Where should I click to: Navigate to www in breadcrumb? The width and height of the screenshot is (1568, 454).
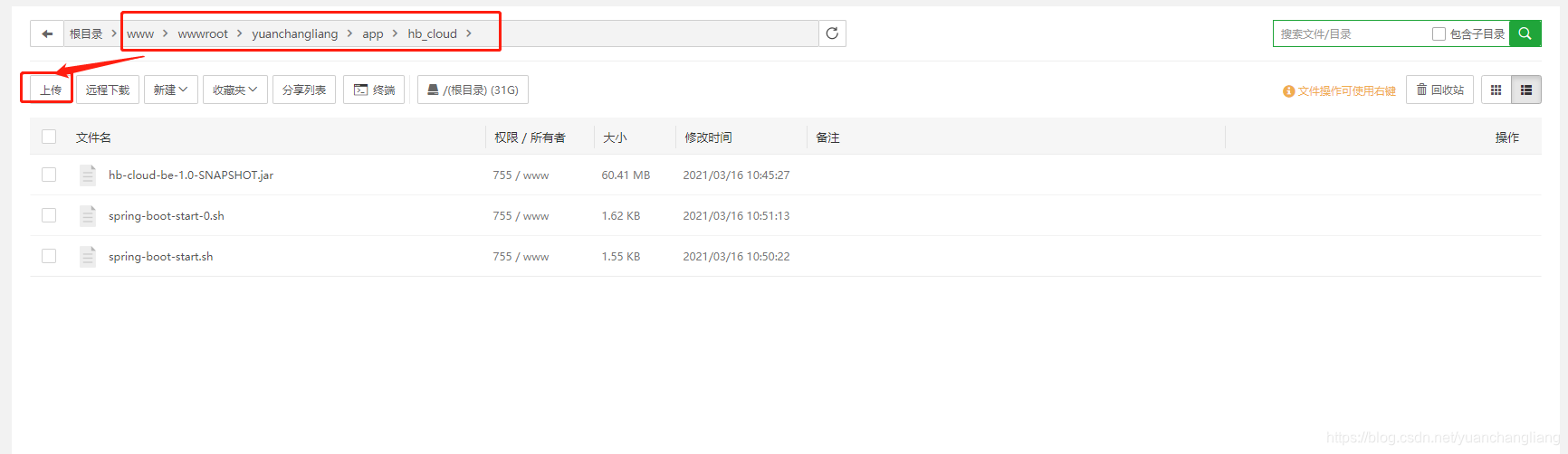(140, 33)
